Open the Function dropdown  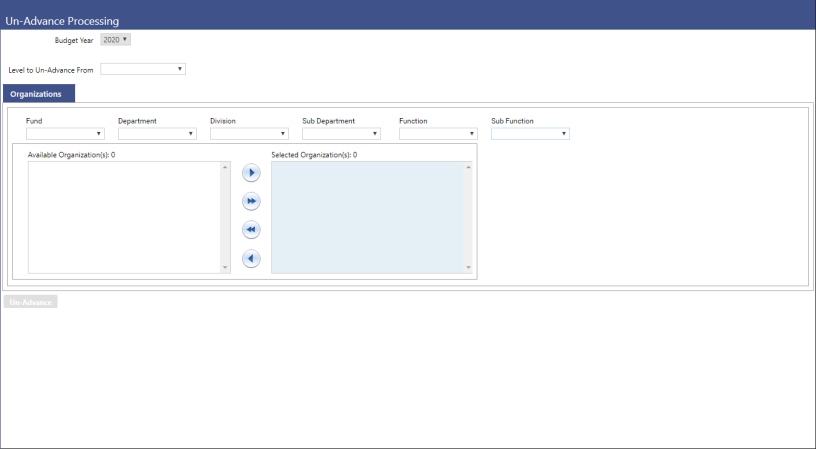pyautogui.click(x=438, y=133)
